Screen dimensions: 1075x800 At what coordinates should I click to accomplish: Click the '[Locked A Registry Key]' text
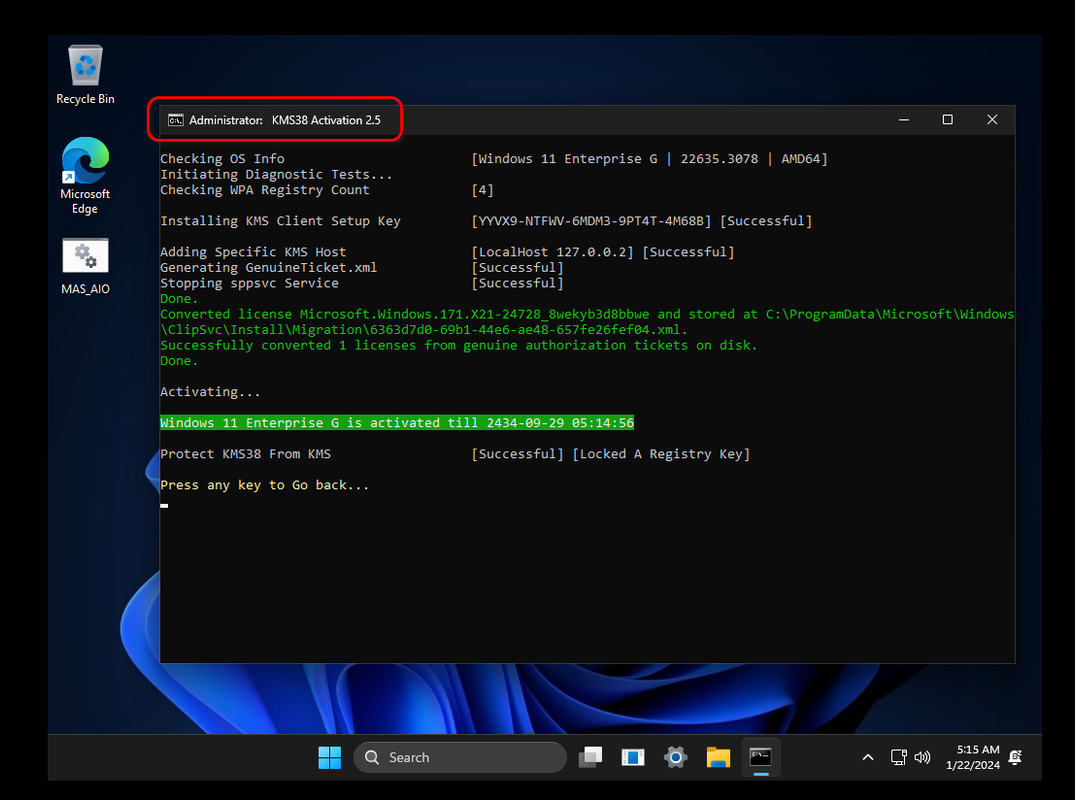tap(662, 454)
